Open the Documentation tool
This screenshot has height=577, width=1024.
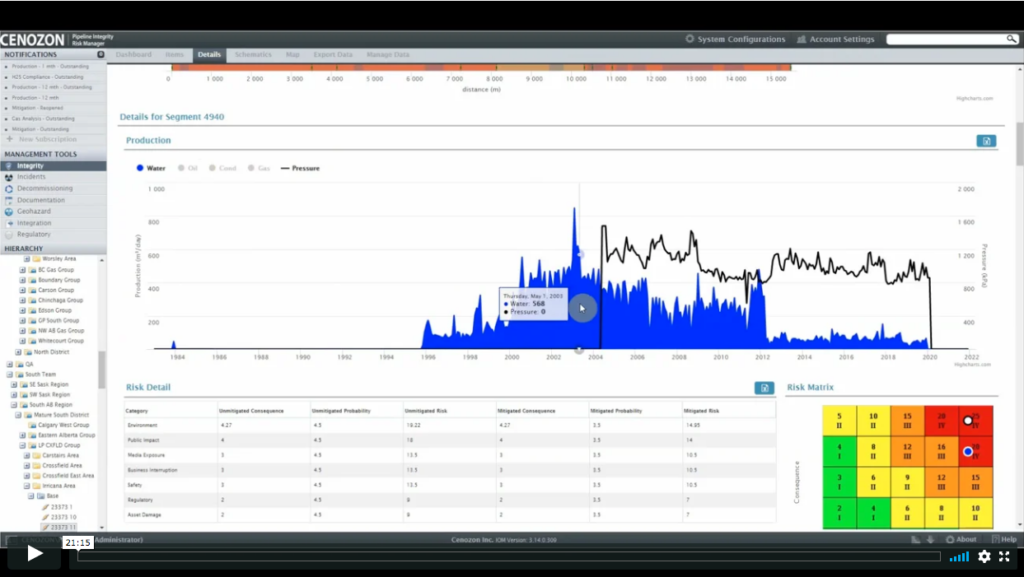(x=40, y=200)
